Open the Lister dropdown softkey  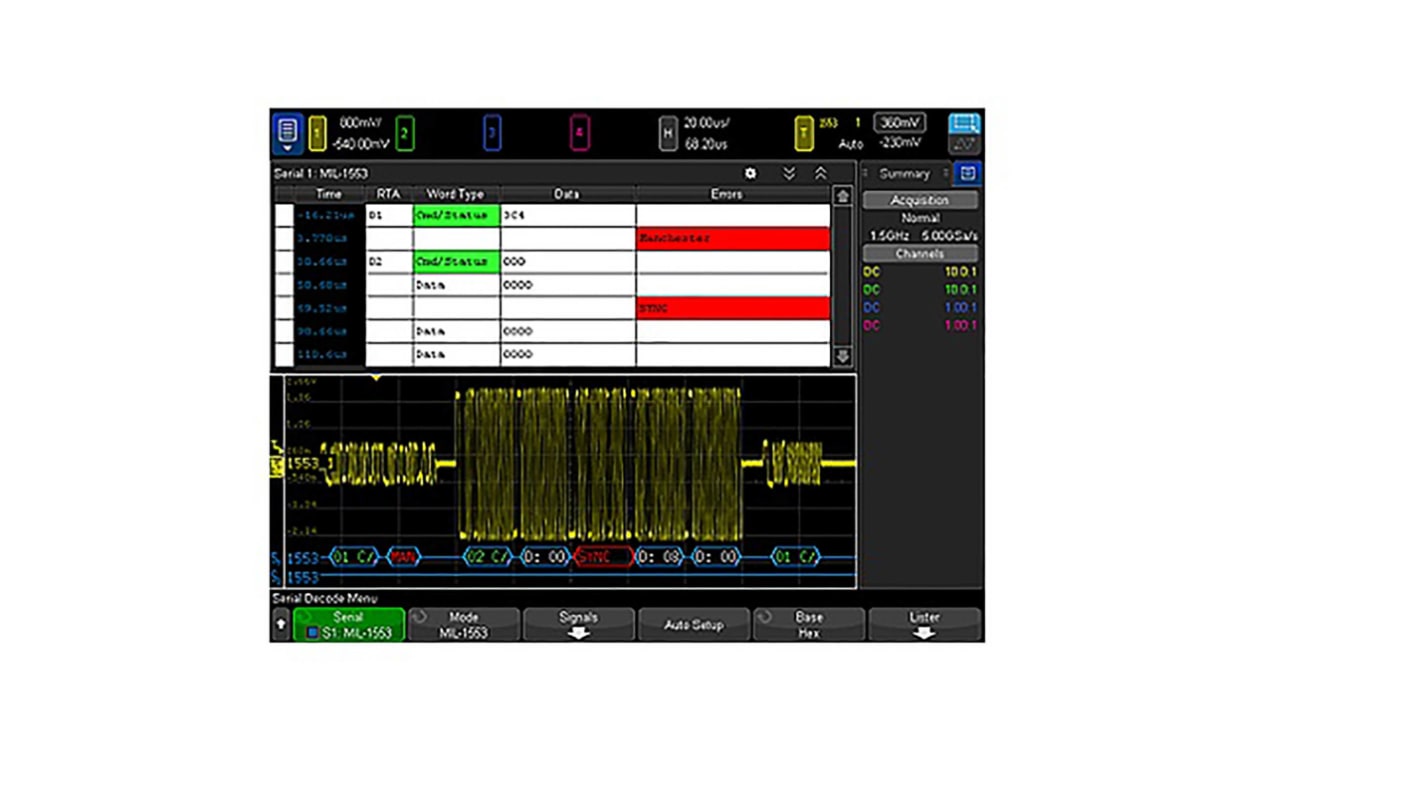pyautogui.click(x=922, y=624)
